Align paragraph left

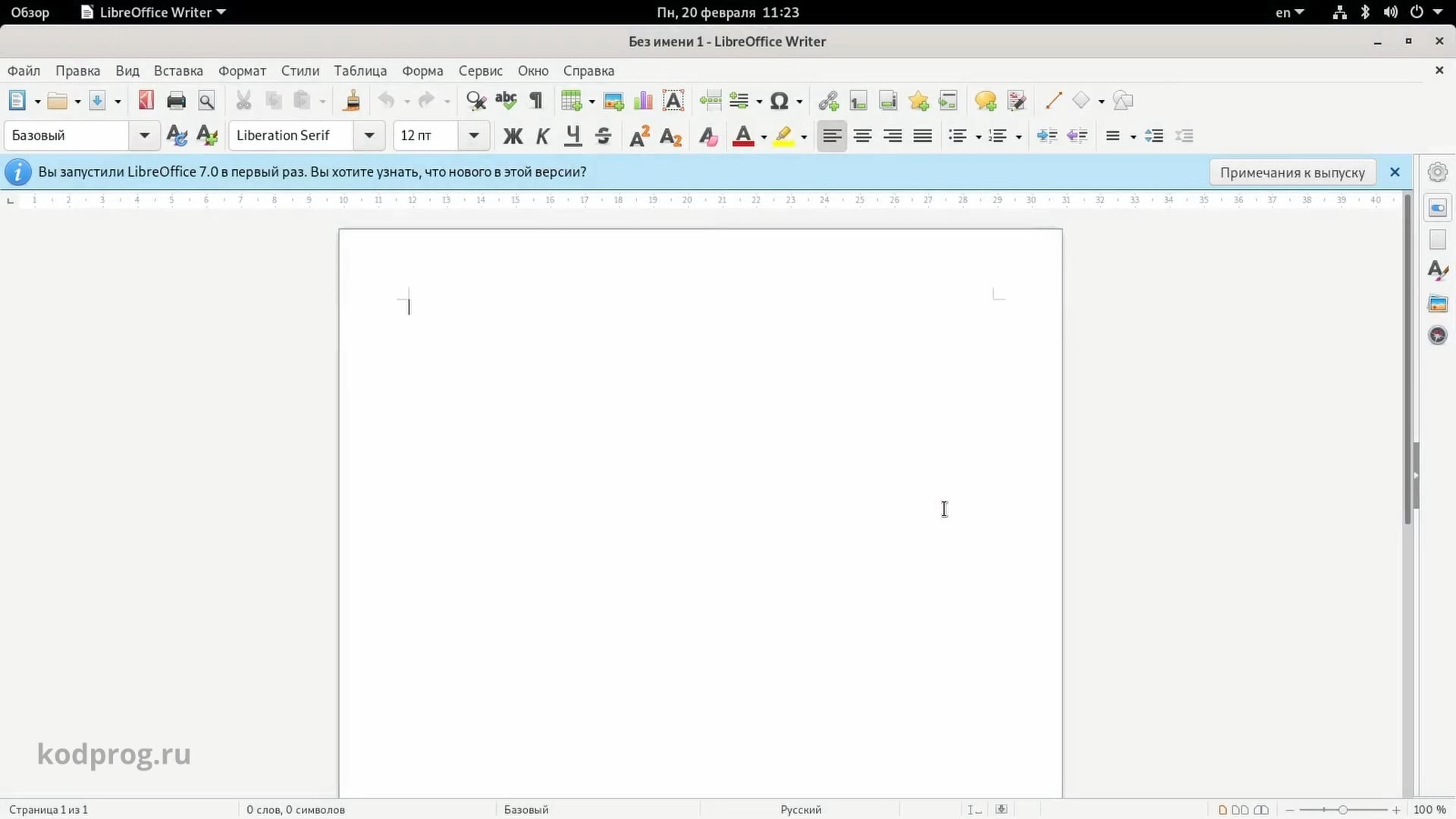[832, 136]
